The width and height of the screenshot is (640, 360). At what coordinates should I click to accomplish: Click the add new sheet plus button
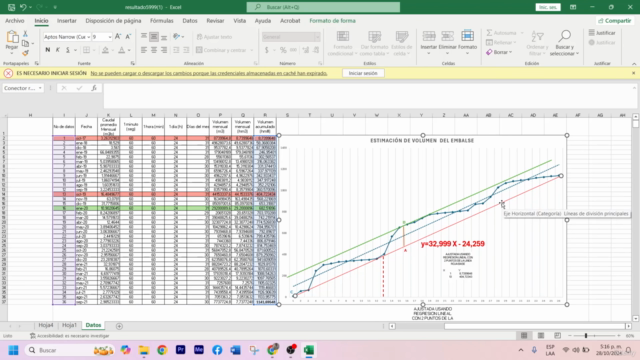tap(119, 326)
